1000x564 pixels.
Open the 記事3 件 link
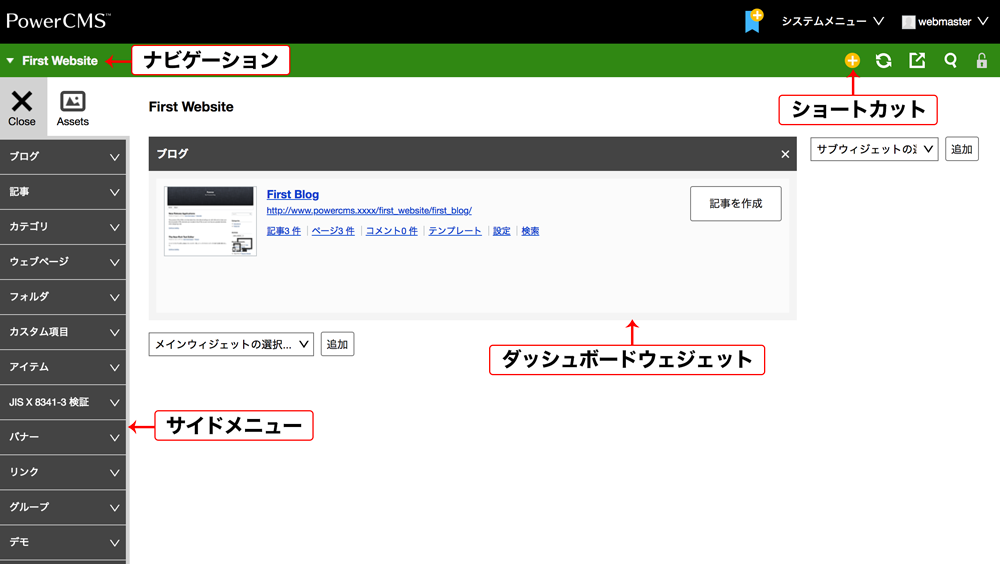click(x=284, y=231)
